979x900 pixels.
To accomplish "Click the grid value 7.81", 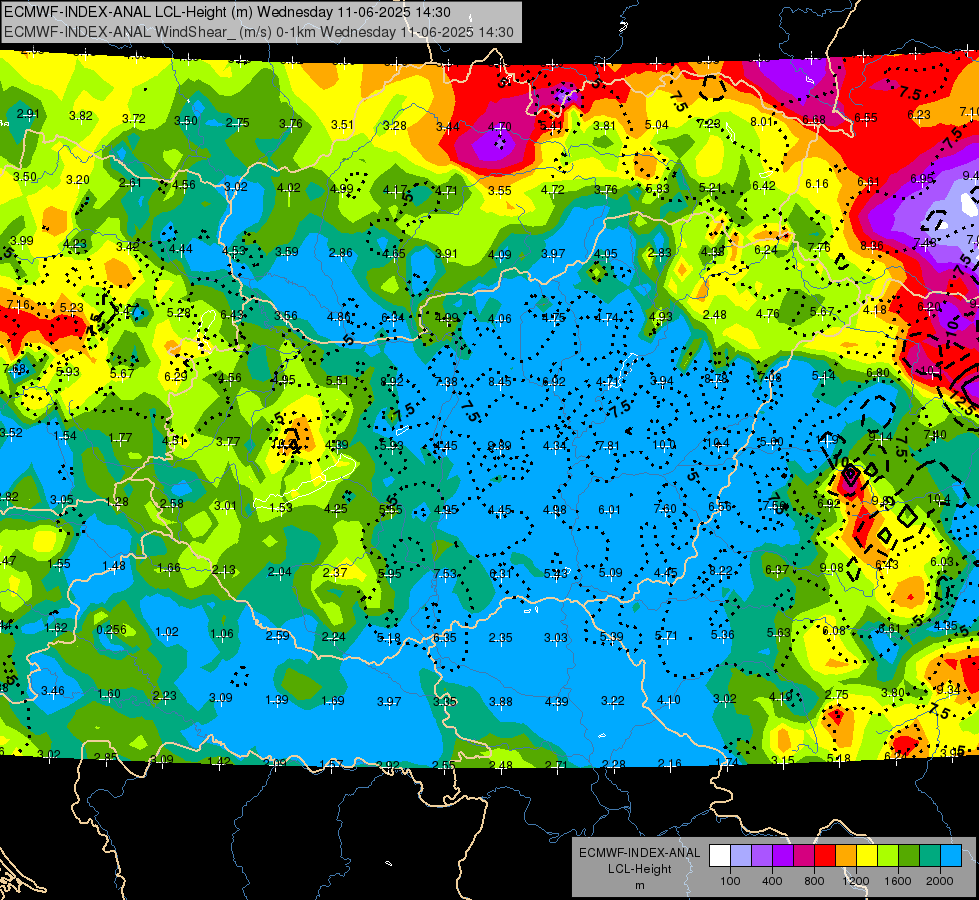I will tap(608, 445).
